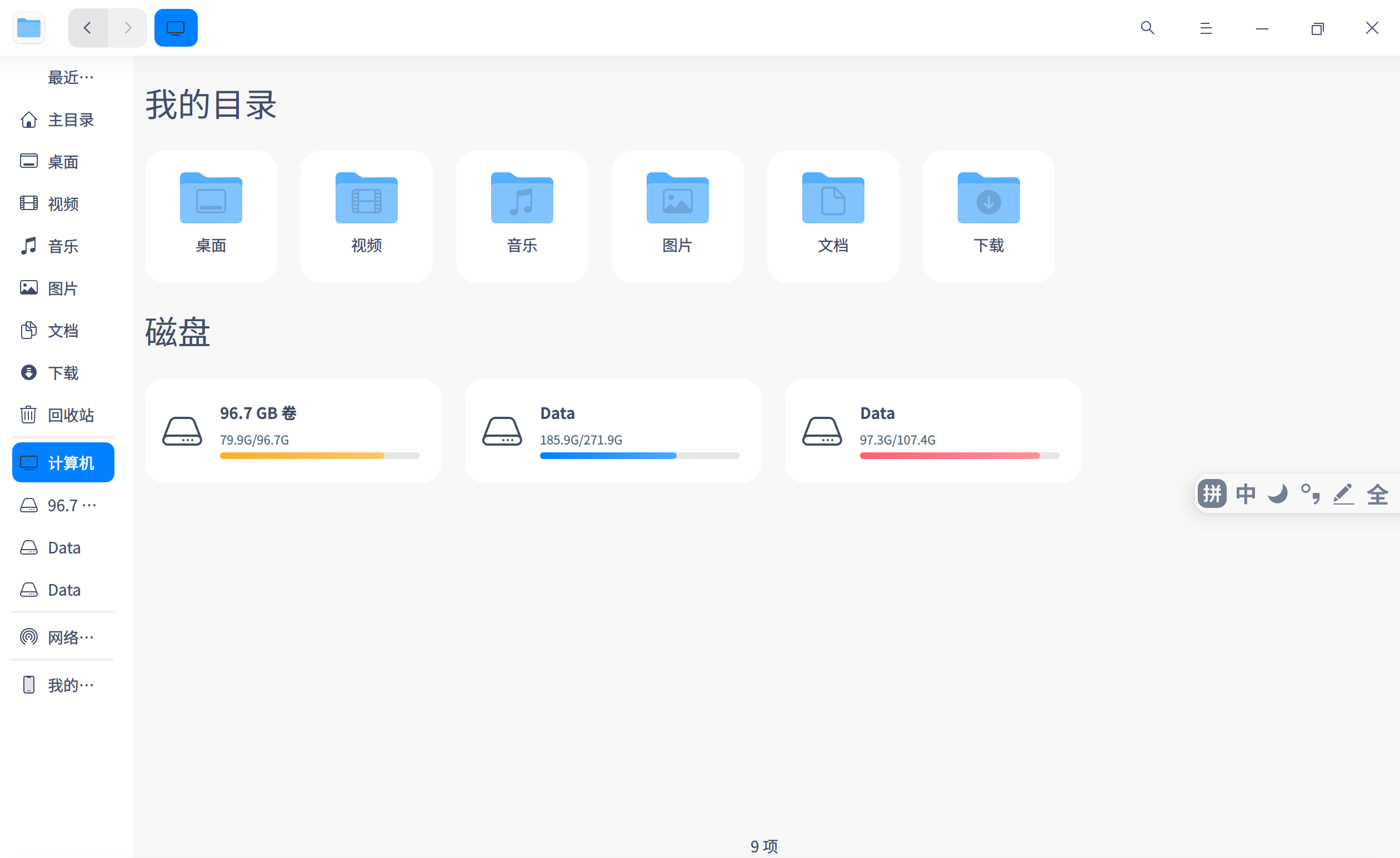Open the handwriting input option in the input bar
The height and width of the screenshot is (858, 1400).
tap(1343, 493)
